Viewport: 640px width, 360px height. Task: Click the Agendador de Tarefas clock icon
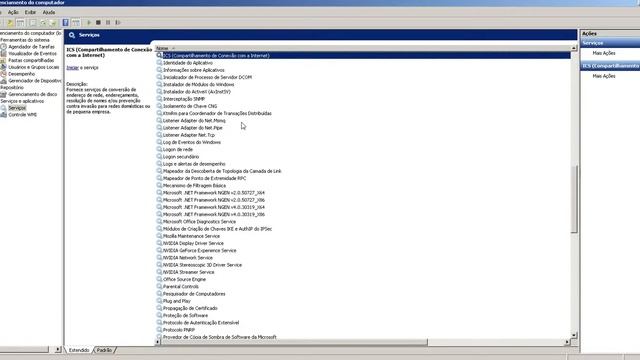point(3,47)
